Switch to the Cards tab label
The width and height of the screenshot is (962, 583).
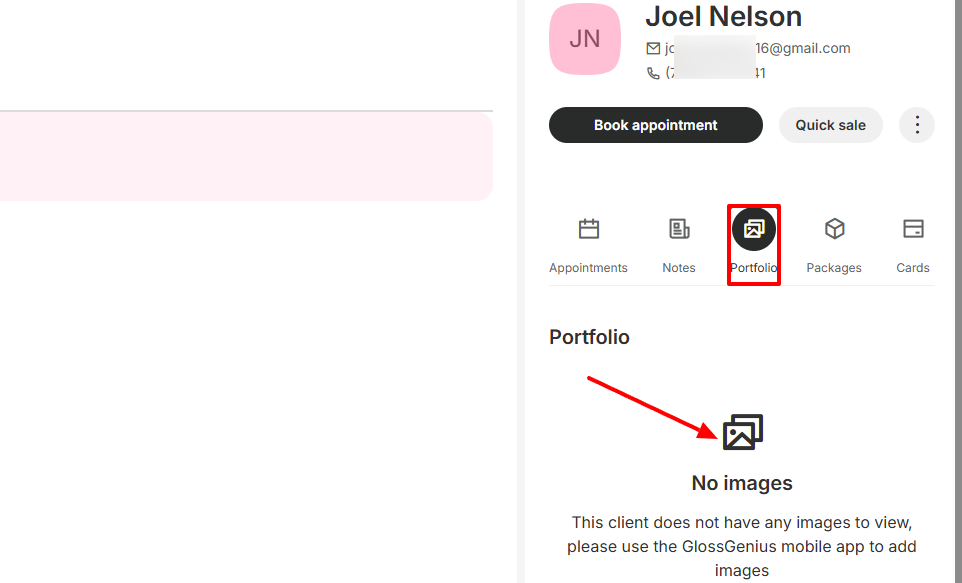[913, 268]
